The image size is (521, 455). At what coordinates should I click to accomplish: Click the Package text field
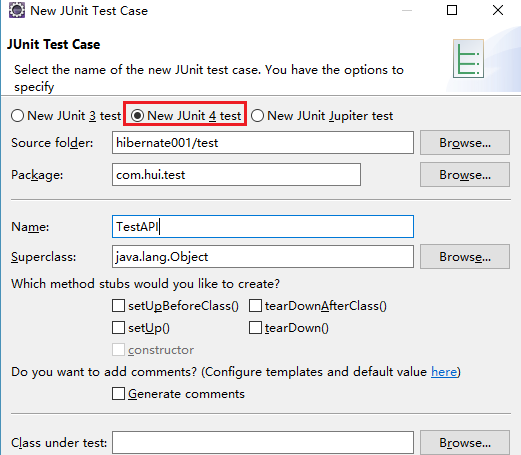point(236,175)
